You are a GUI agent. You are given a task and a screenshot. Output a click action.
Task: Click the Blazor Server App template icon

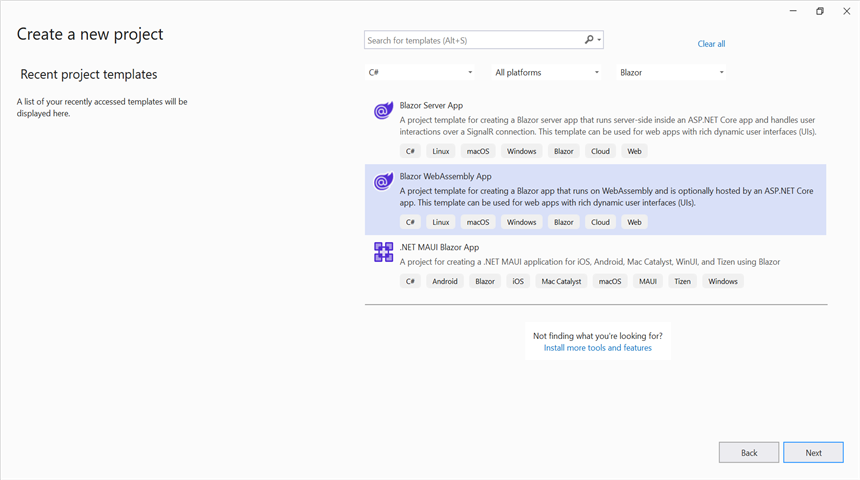(383, 110)
